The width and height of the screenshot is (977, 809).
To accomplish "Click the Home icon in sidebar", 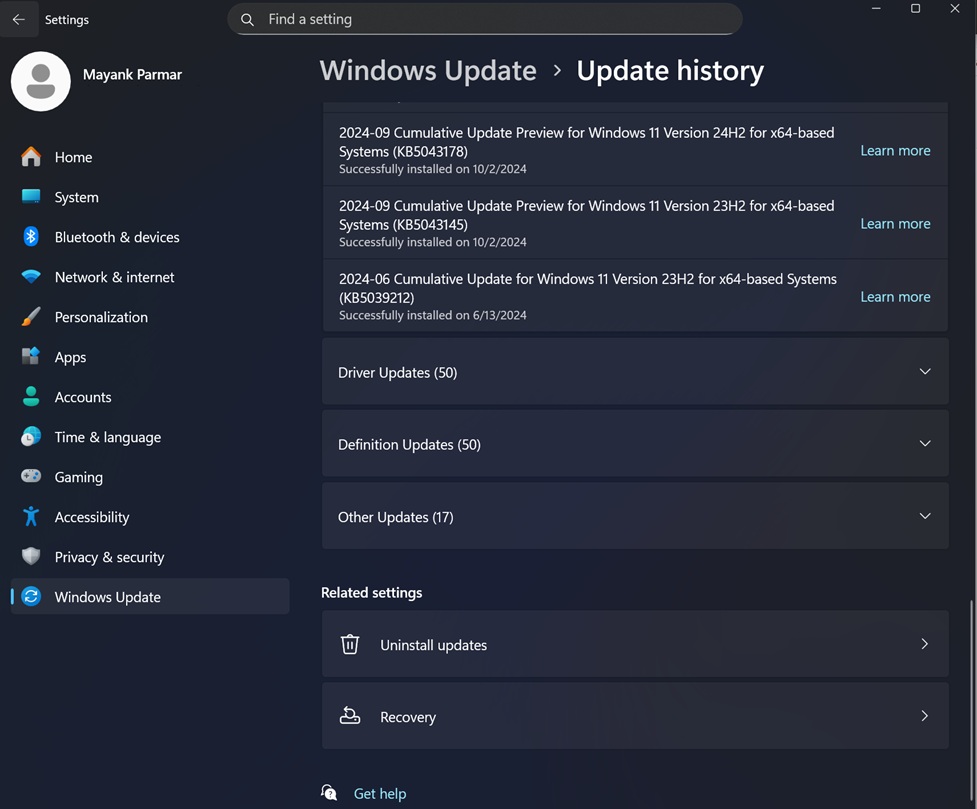I will [x=31, y=157].
